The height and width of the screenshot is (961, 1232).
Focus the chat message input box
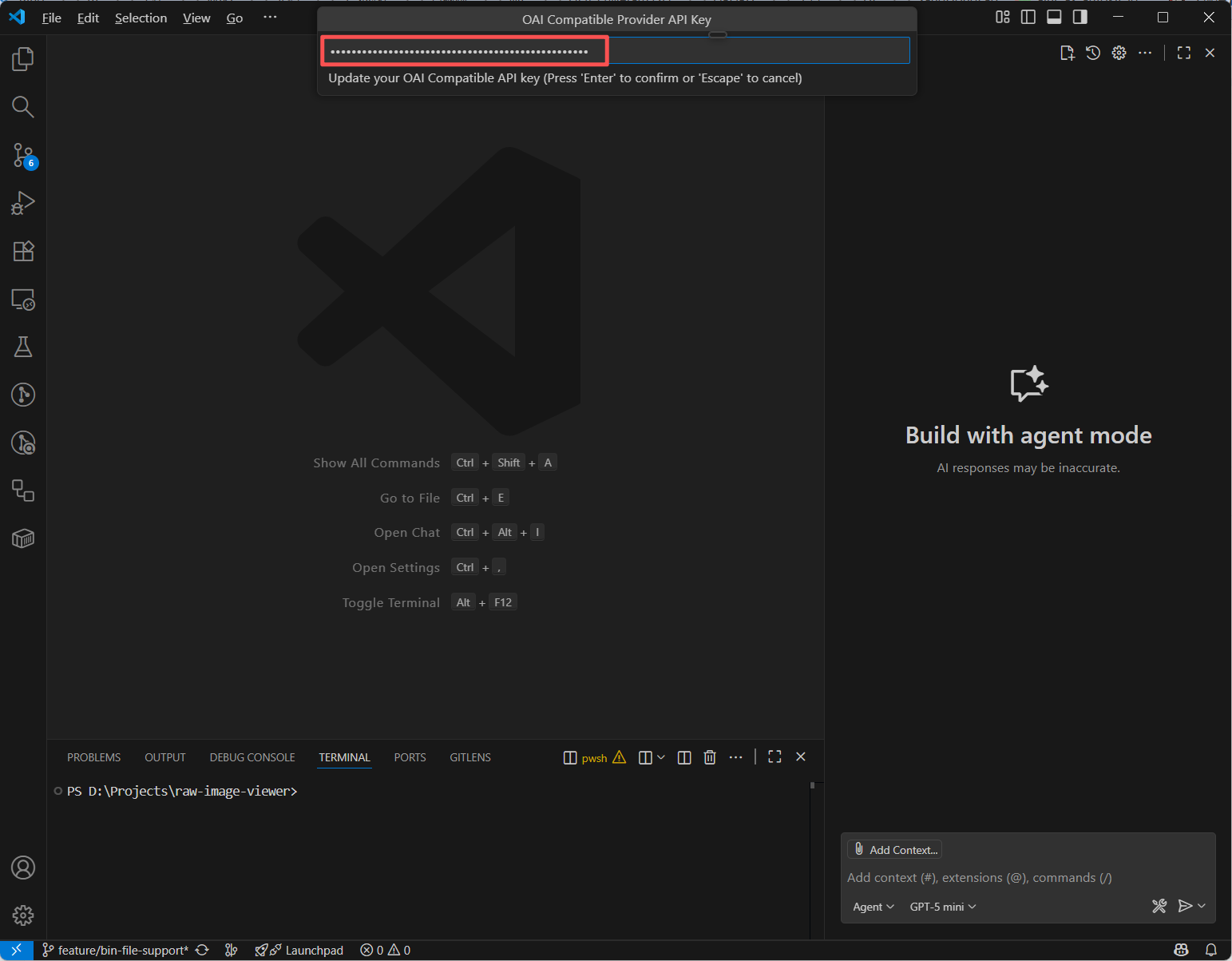pos(1028,877)
